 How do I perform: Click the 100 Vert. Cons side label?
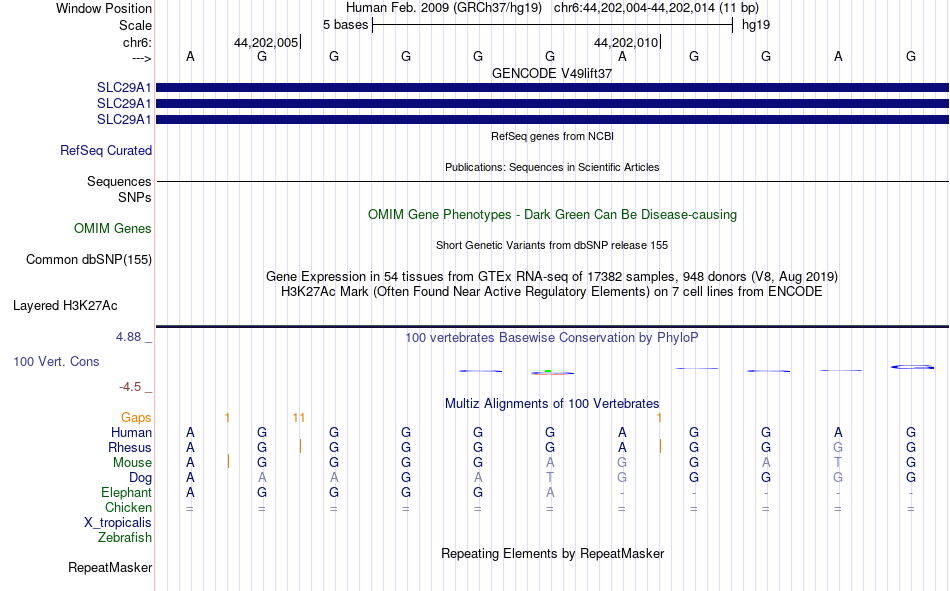56,362
